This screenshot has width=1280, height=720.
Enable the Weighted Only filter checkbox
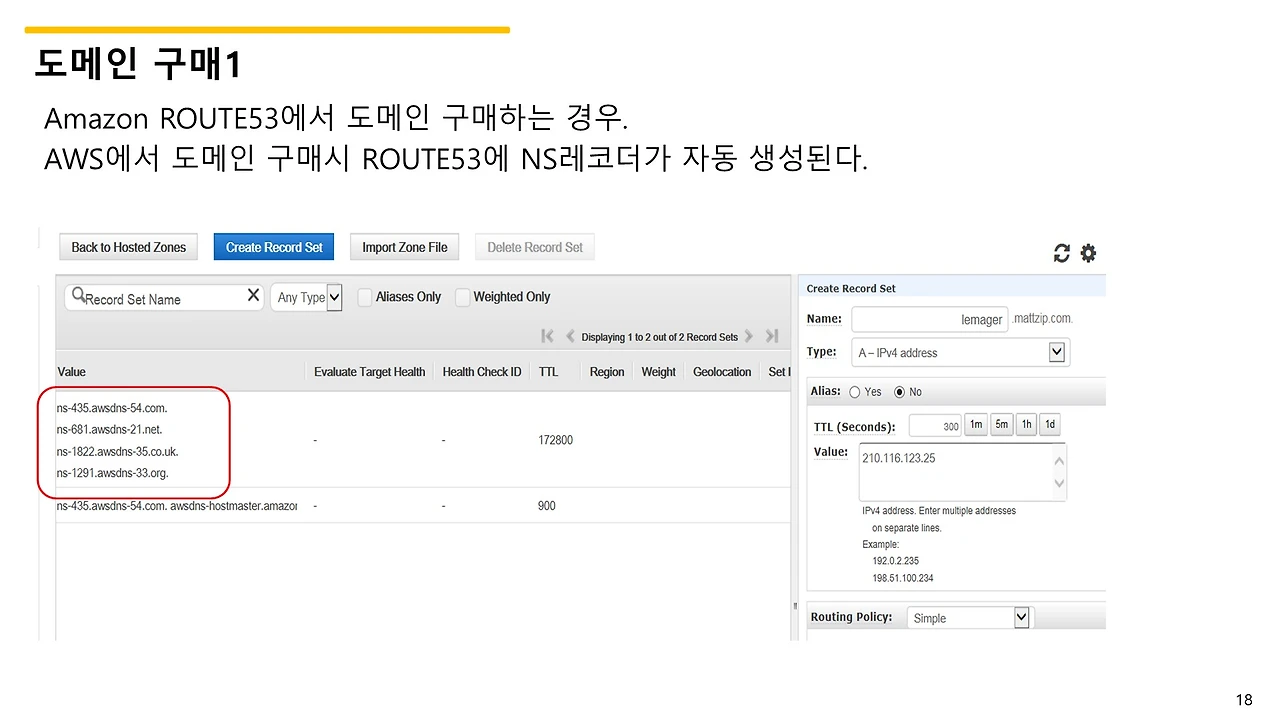tap(462, 297)
